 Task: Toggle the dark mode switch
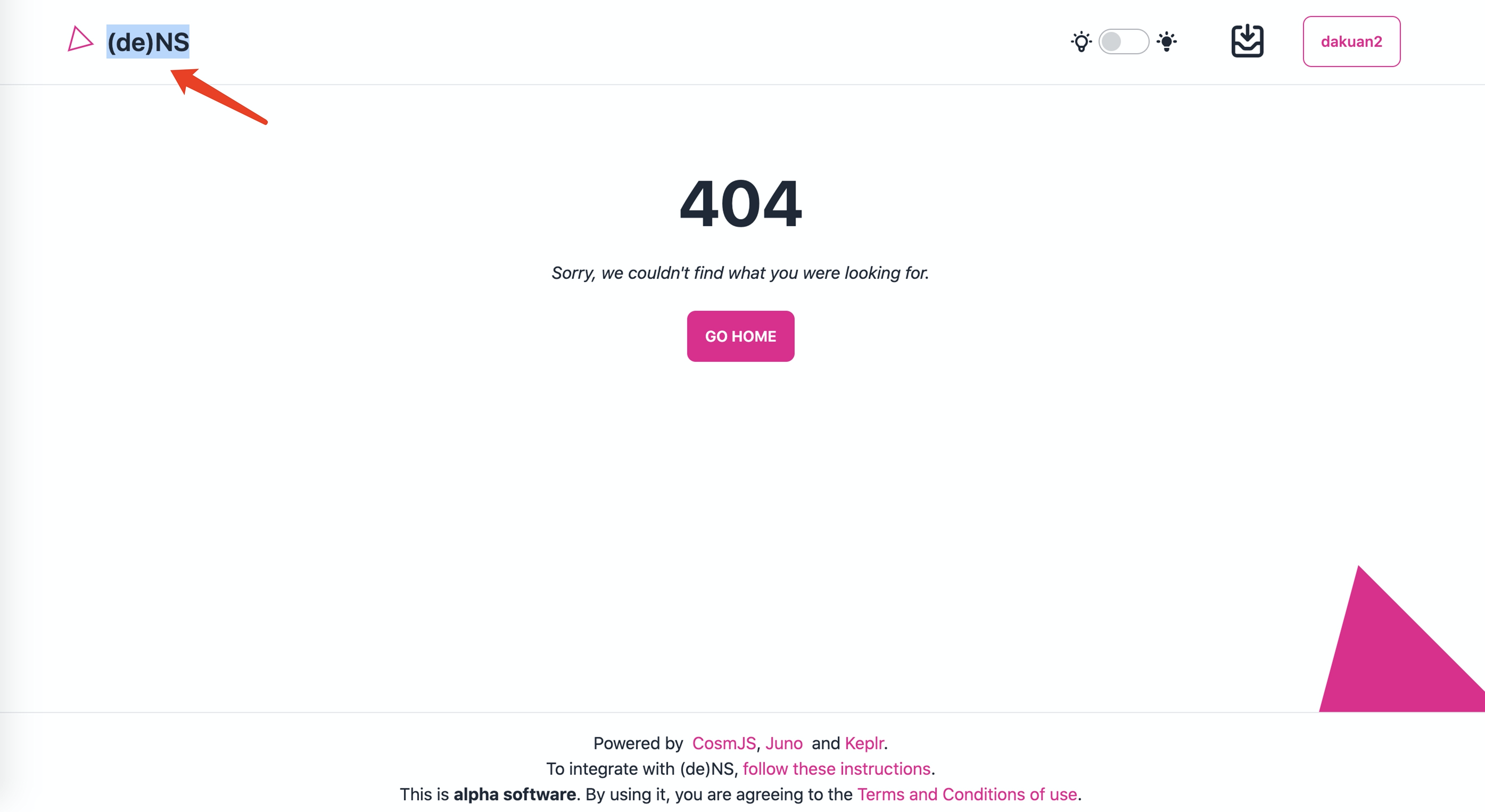[x=1124, y=42]
